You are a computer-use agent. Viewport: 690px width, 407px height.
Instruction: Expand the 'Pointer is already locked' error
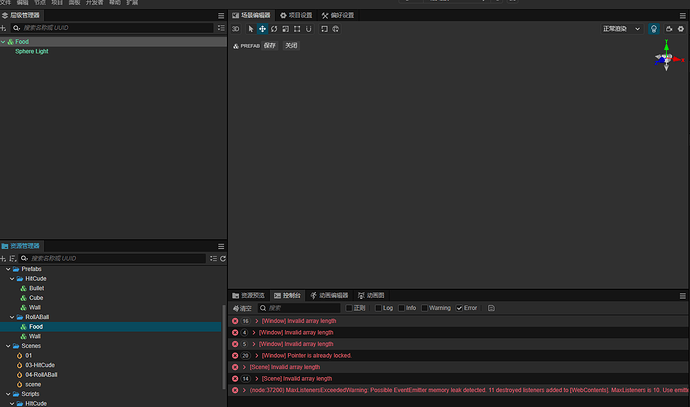(x=257, y=356)
